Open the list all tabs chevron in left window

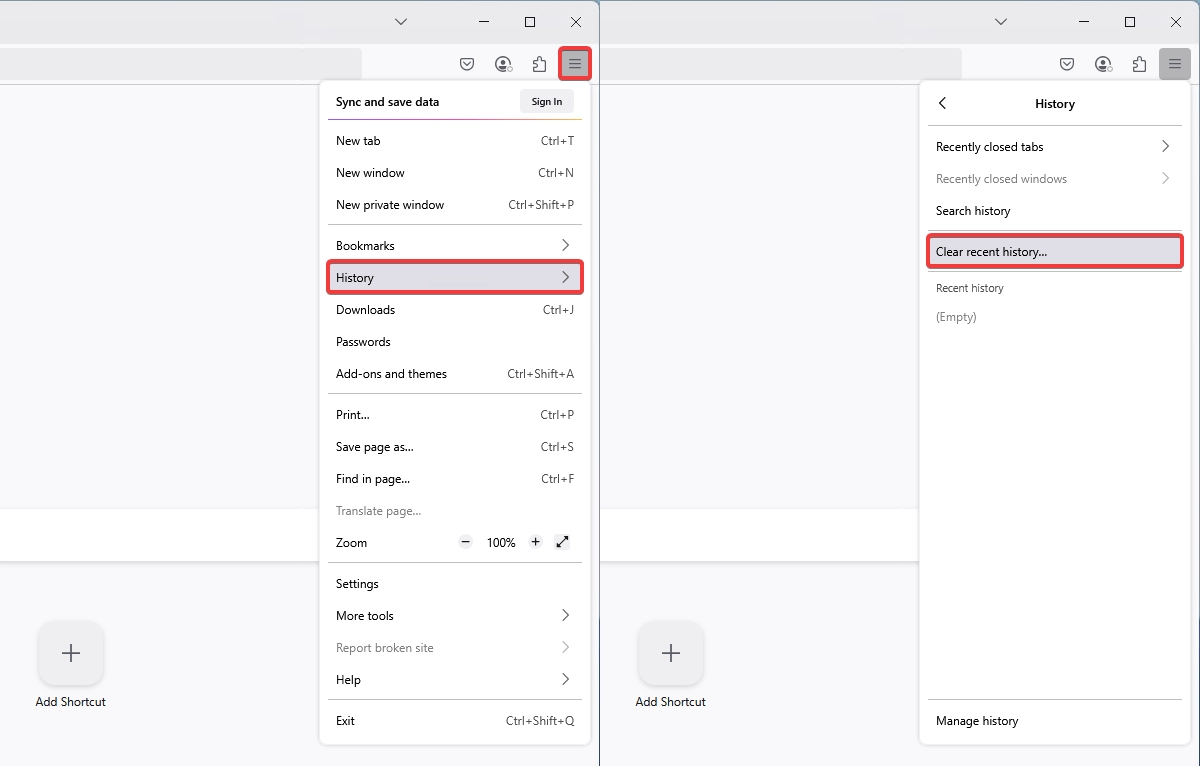[401, 22]
